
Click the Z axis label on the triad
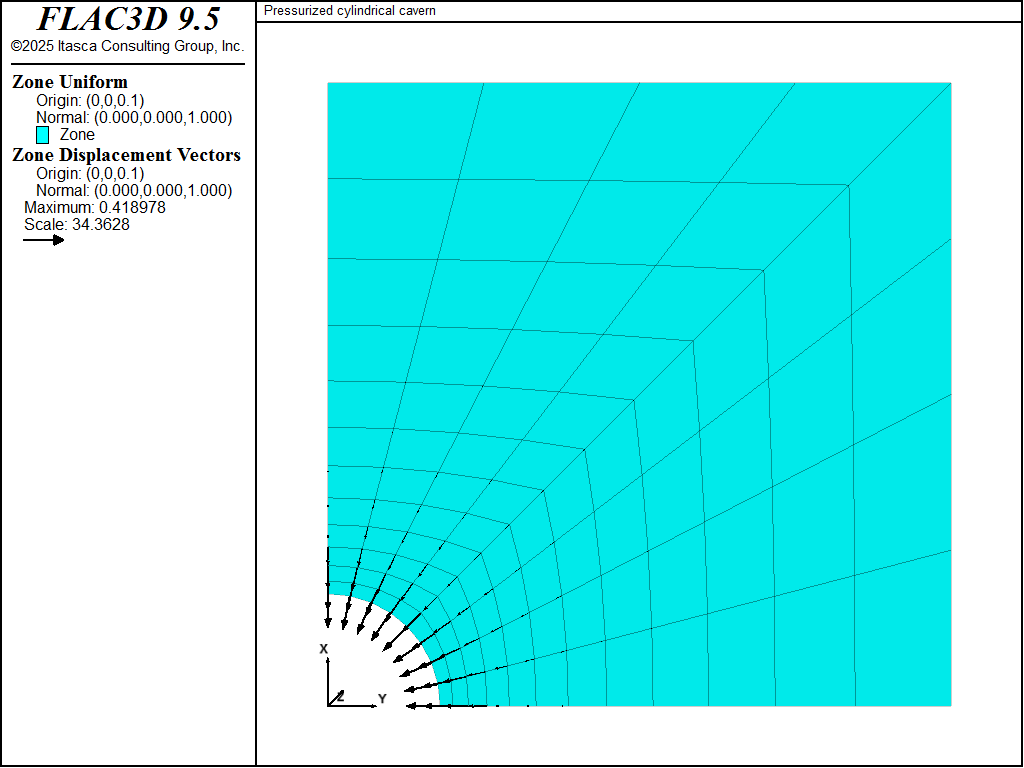point(340,696)
